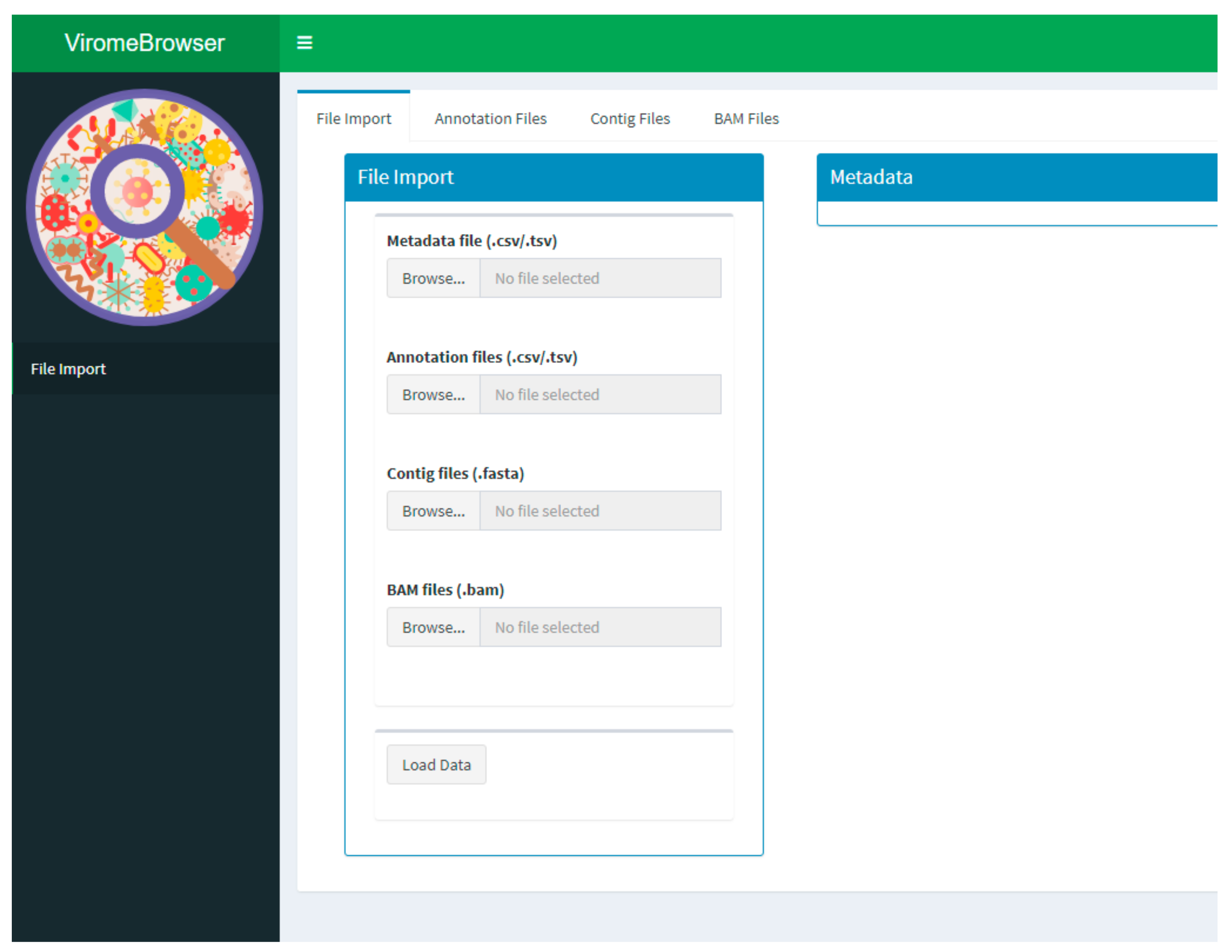The width and height of the screenshot is (1232, 952).
Task: Click the ViromeBrowser title in header
Action: click(x=144, y=43)
